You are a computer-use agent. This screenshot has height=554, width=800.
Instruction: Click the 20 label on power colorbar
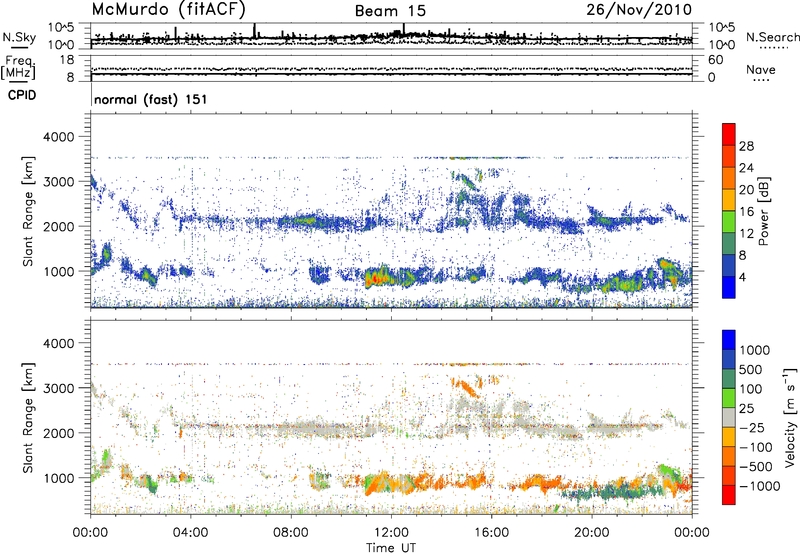click(x=746, y=190)
